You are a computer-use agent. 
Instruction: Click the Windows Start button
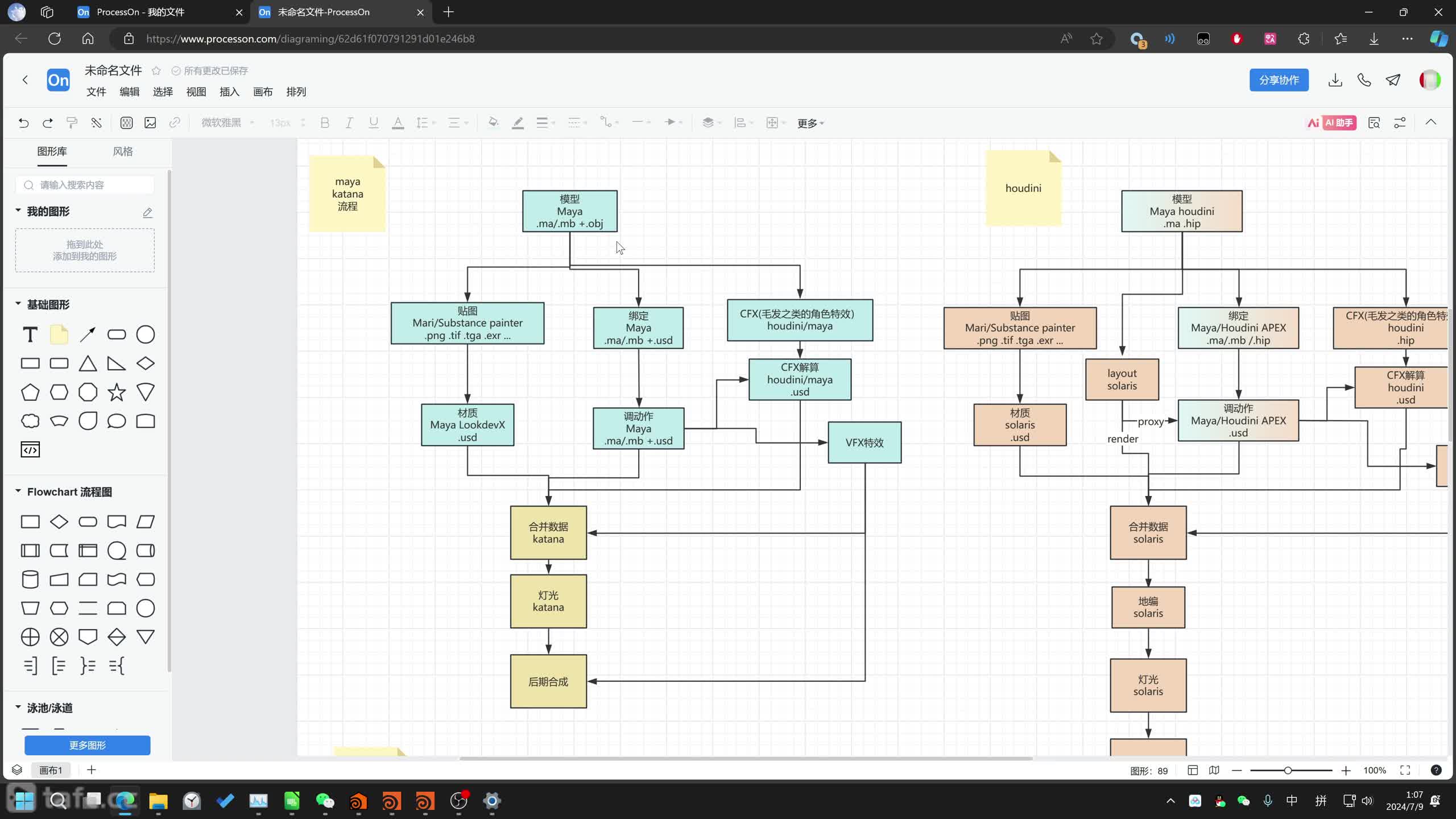pos(24,801)
